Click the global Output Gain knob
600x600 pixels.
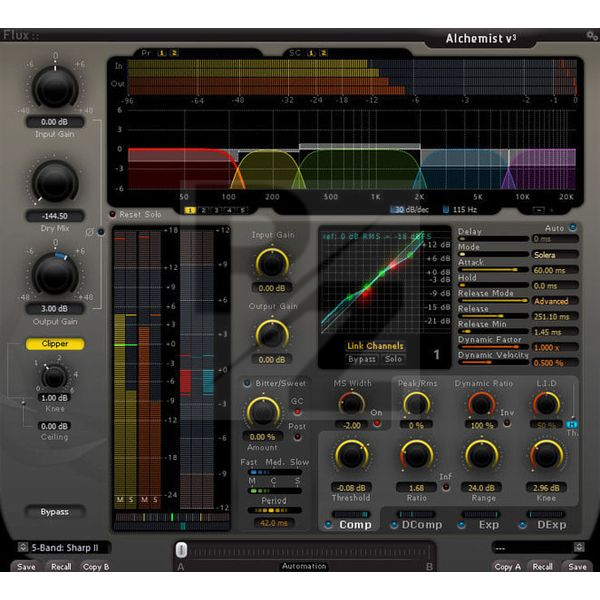click(x=55, y=275)
